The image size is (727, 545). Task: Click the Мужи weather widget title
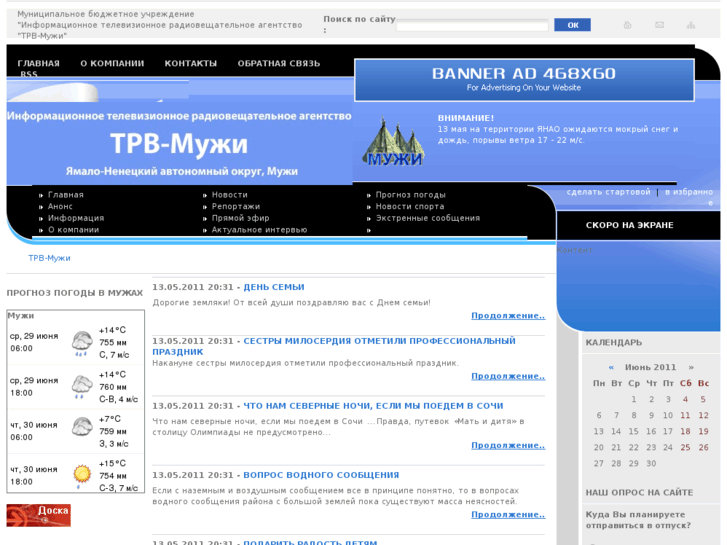[x=21, y=316]
